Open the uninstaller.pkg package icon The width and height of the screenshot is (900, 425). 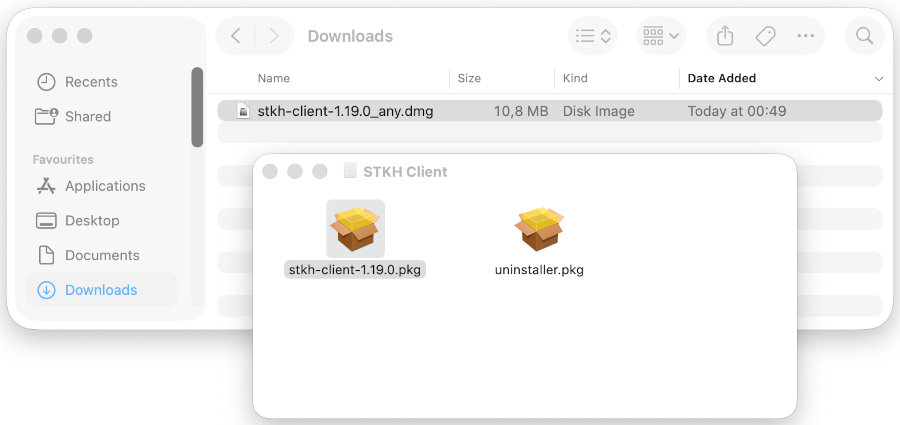click(539, 229)
